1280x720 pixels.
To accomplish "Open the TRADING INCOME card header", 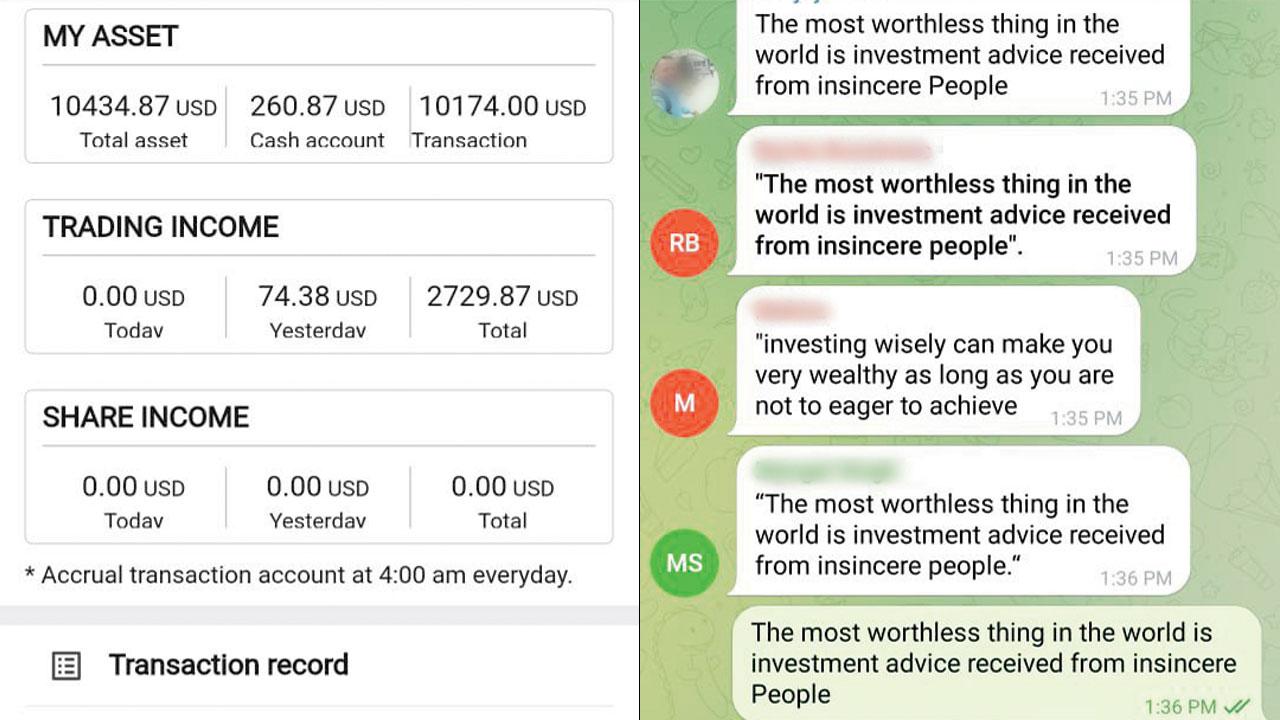I will coord(161,227).
